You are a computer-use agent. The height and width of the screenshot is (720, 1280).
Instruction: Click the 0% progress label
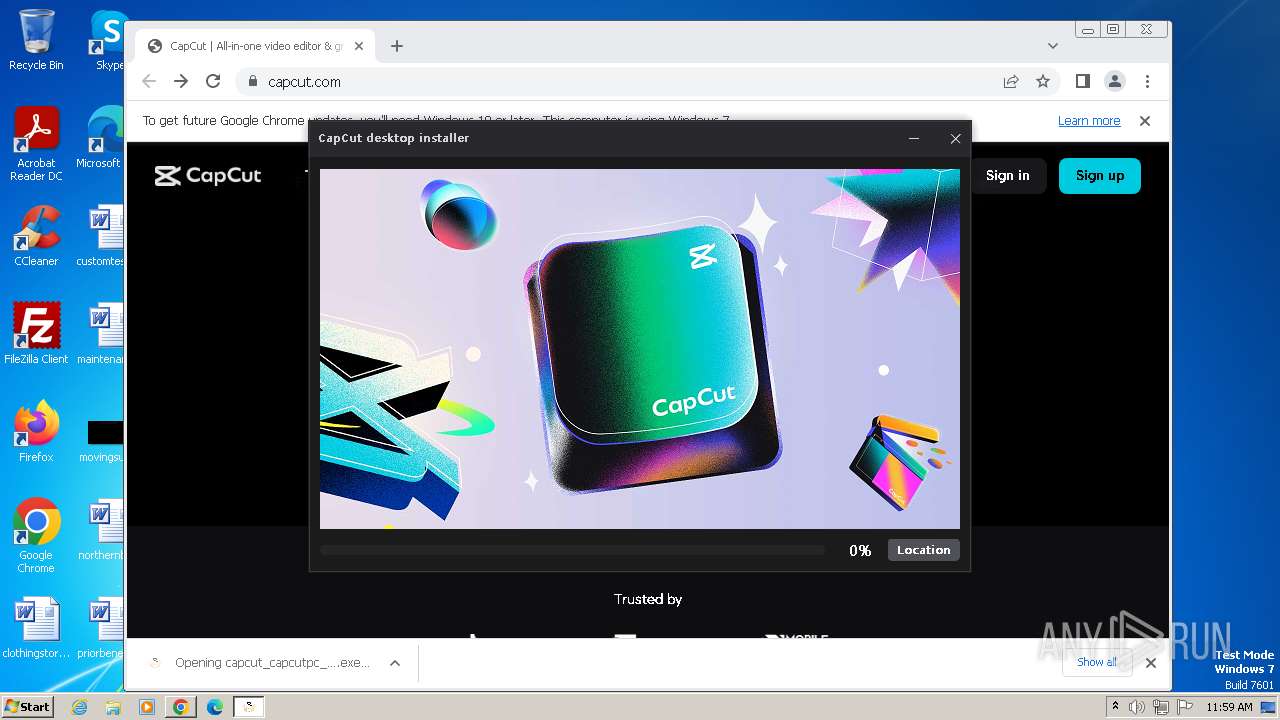(860, 551)
